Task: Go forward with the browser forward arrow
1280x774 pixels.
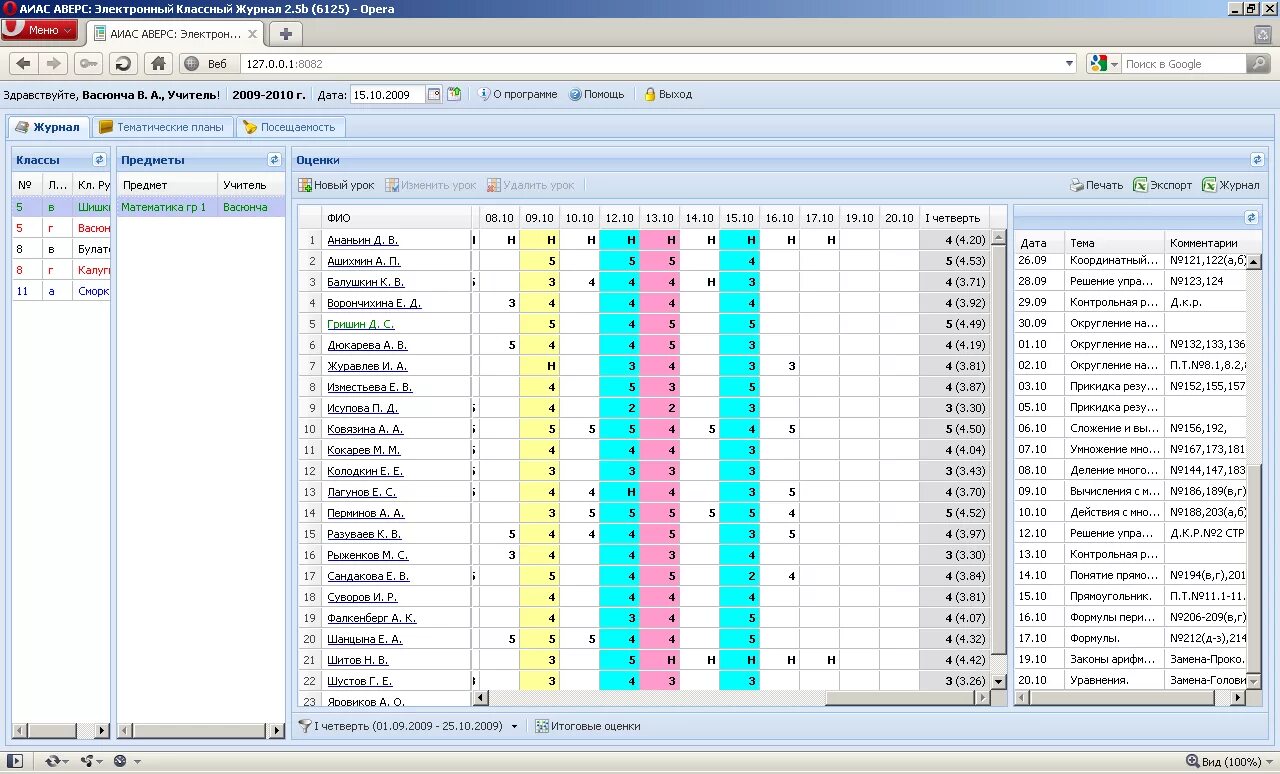Action: click(54, 64)
